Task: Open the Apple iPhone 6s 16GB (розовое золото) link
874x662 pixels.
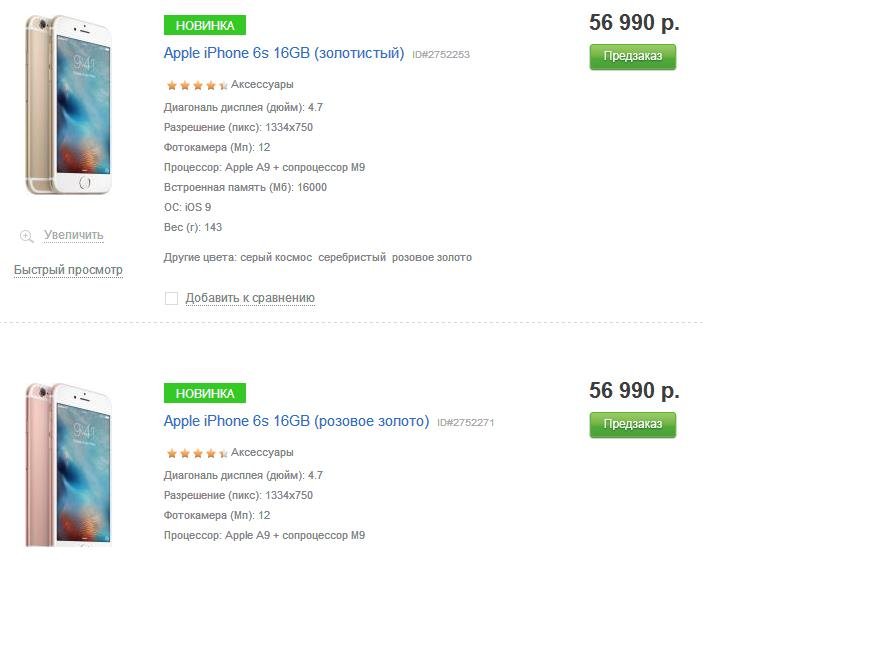Action: (x=297, y=421)
